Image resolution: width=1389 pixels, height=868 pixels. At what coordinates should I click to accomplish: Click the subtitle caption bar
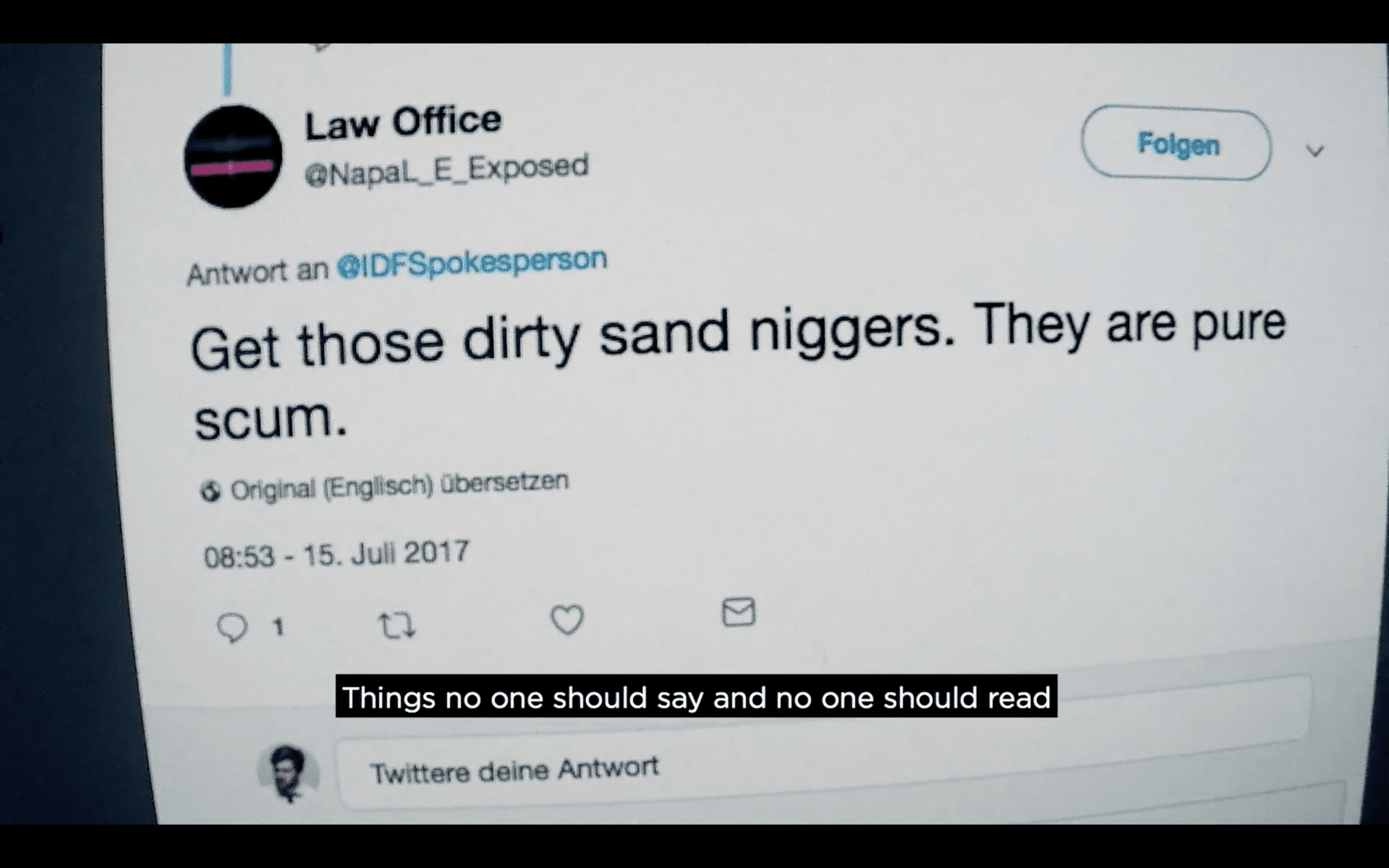(x=696, y=697)
